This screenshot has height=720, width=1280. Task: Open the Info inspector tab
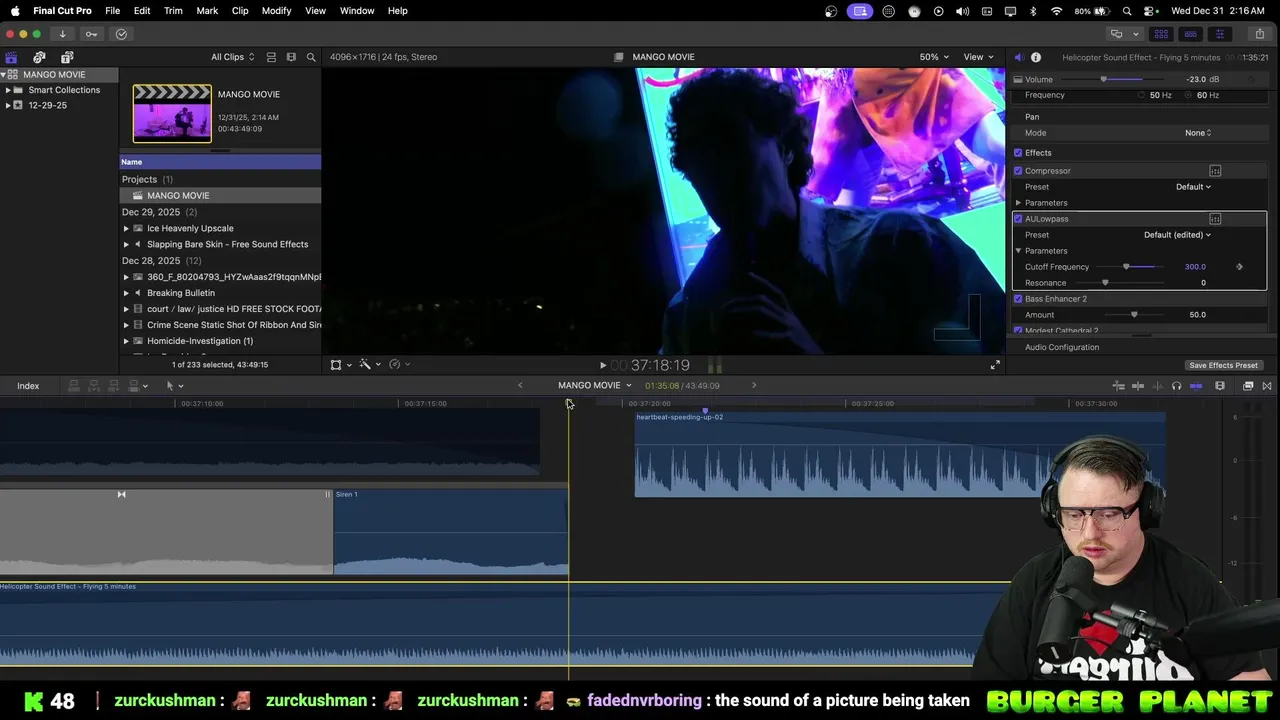[1036, 57]
